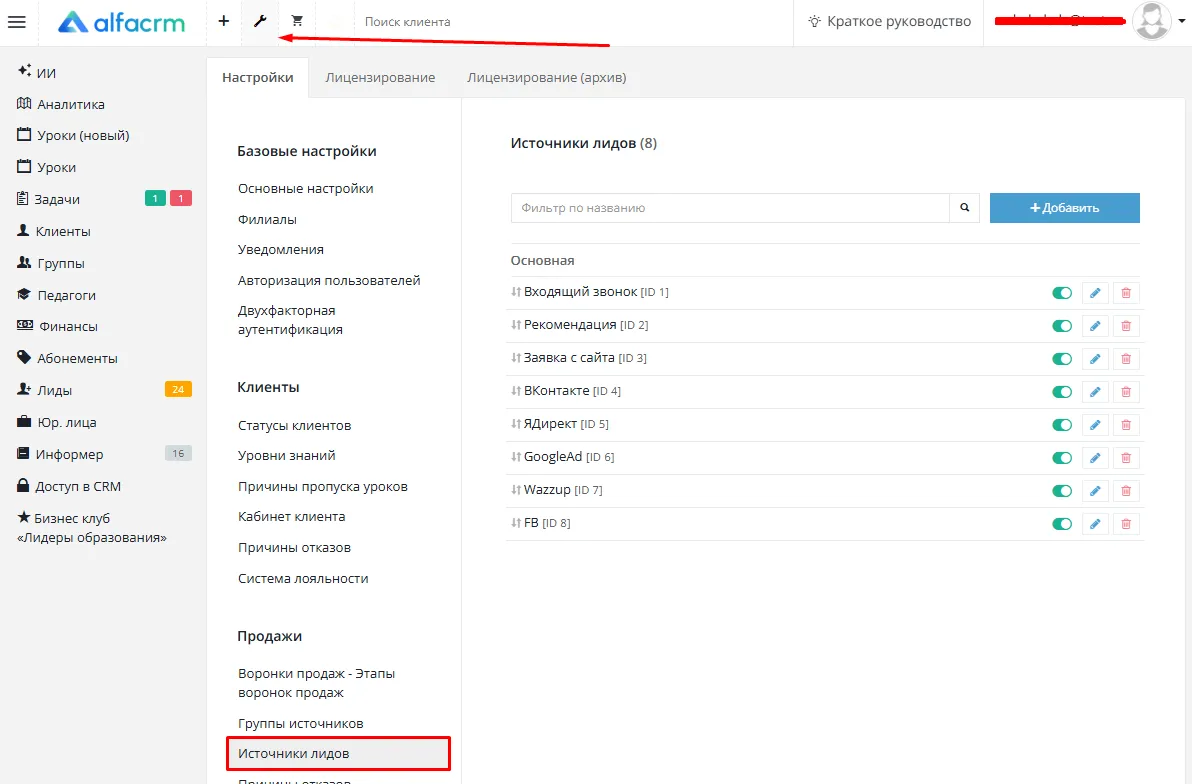
Task: Click the shopping cart icon
Action: point(297,21)
